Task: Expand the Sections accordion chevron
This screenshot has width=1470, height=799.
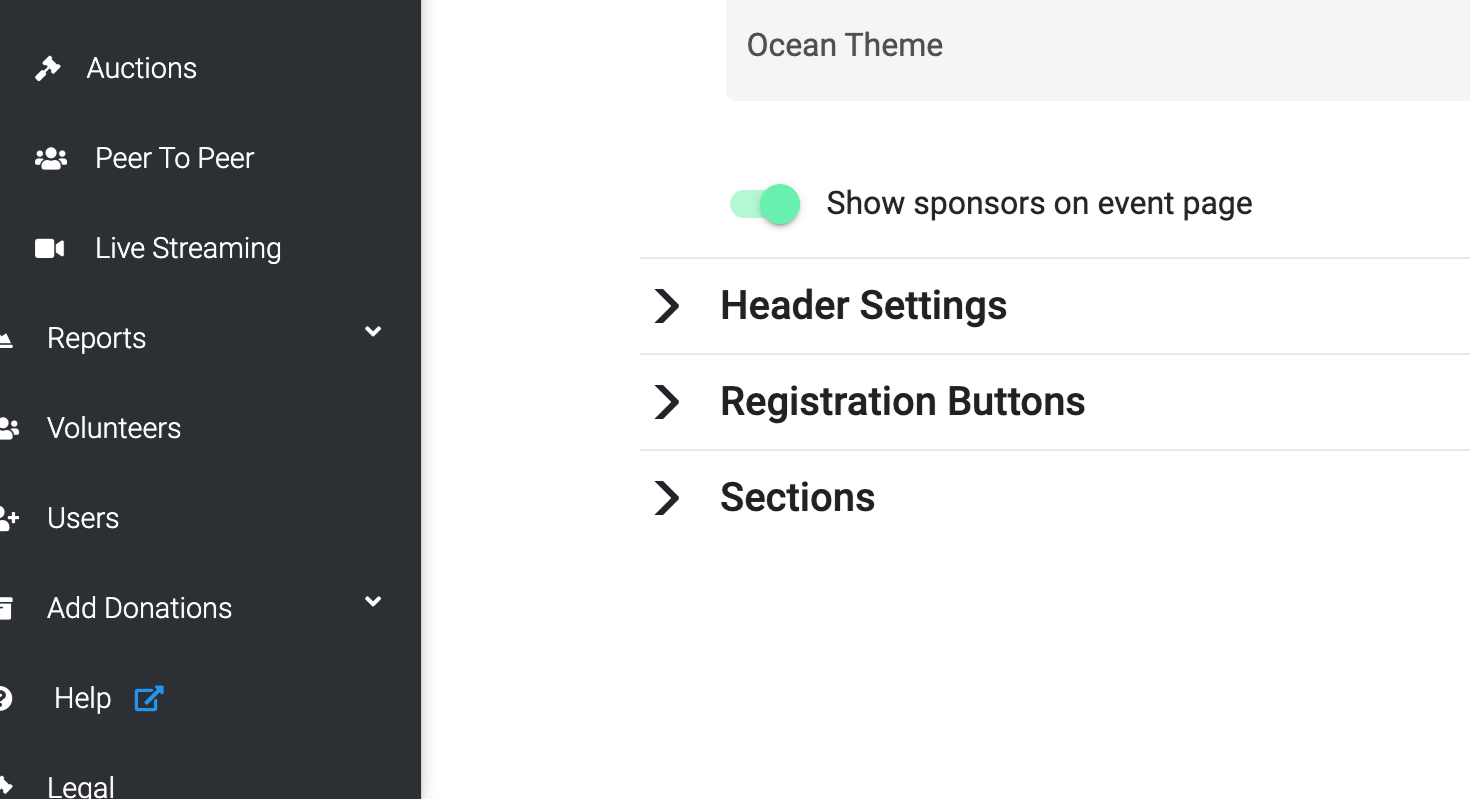Action: pos(667,498)
